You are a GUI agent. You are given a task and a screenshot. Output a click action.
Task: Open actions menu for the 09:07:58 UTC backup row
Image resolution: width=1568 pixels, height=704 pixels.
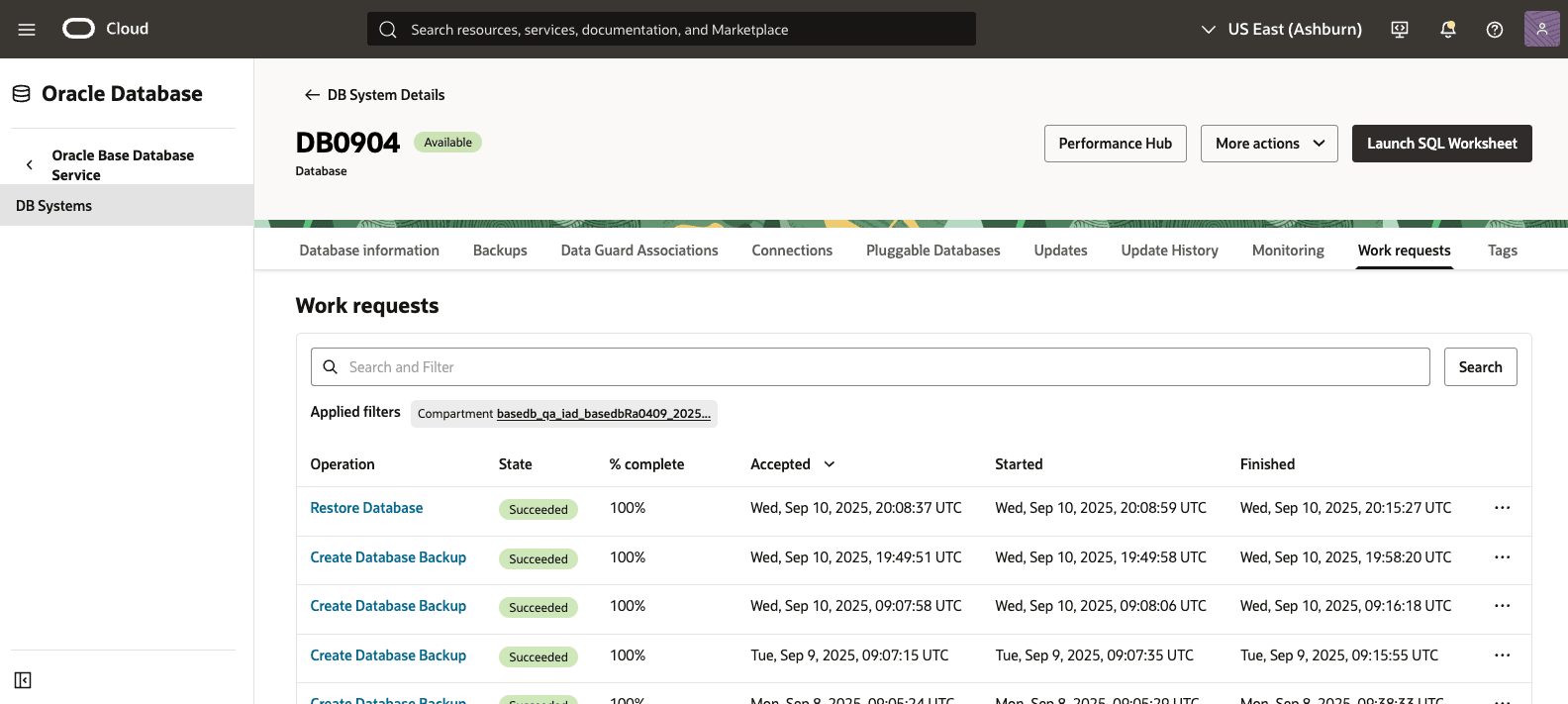[x=1502, y=606]
